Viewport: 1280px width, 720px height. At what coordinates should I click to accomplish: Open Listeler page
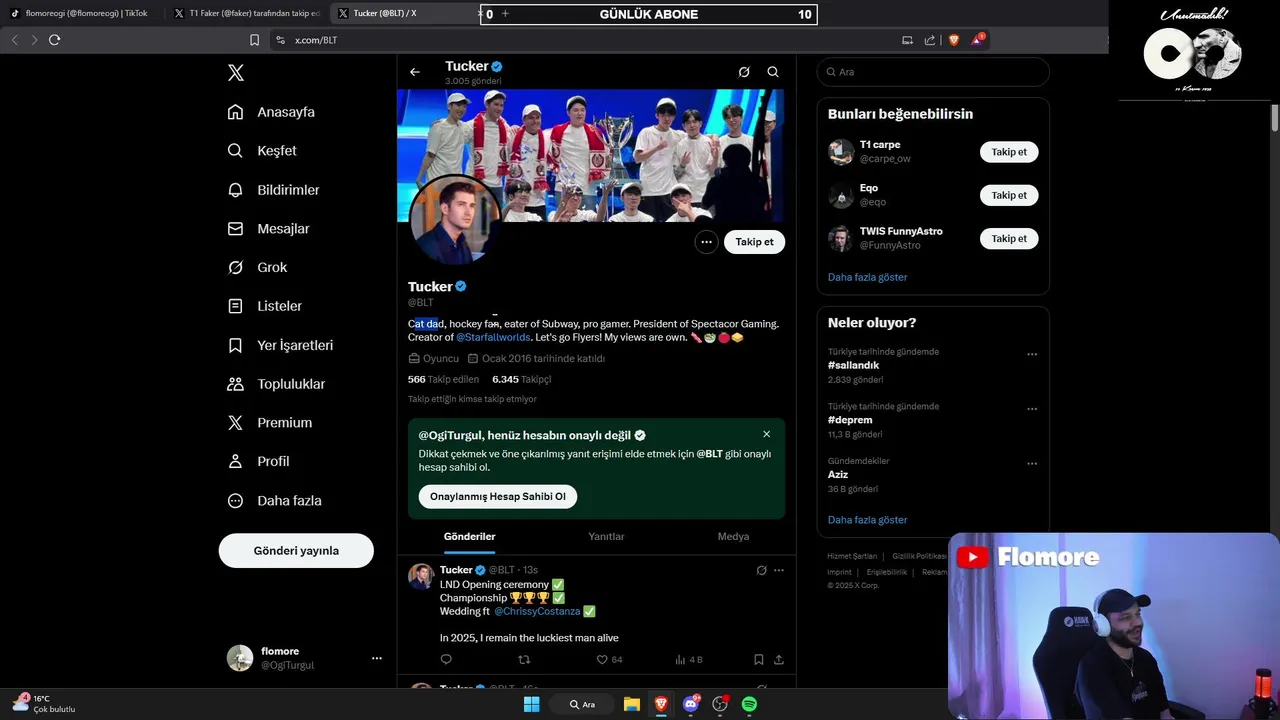(264, 306)
